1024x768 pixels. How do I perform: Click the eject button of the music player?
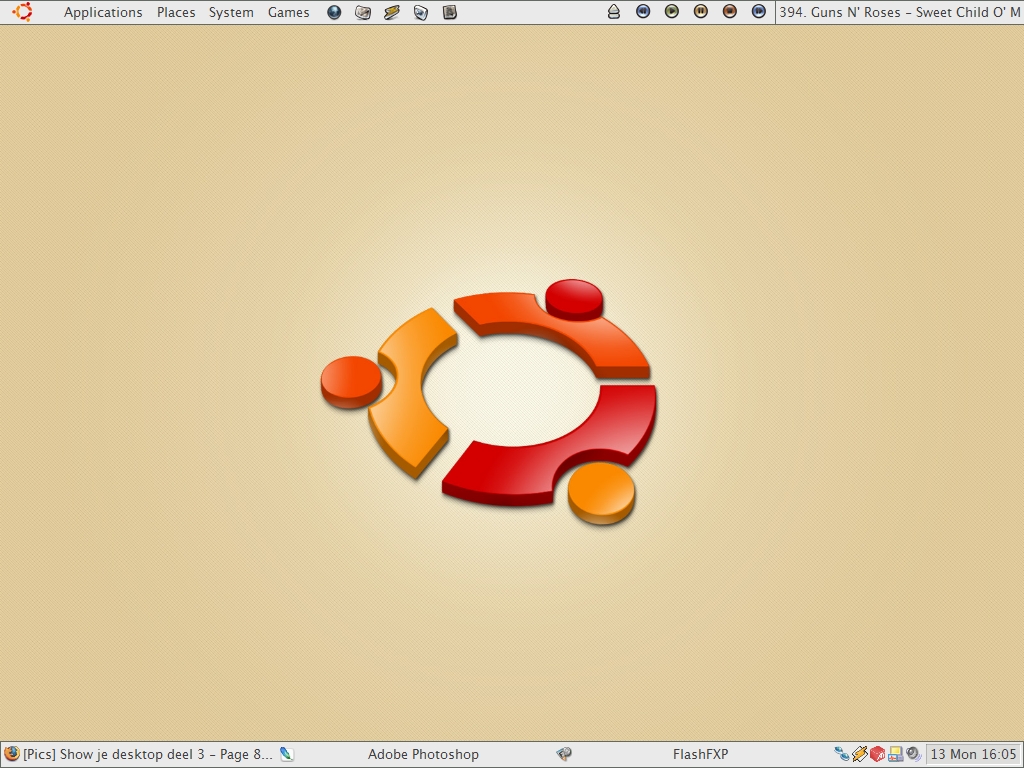614,12
